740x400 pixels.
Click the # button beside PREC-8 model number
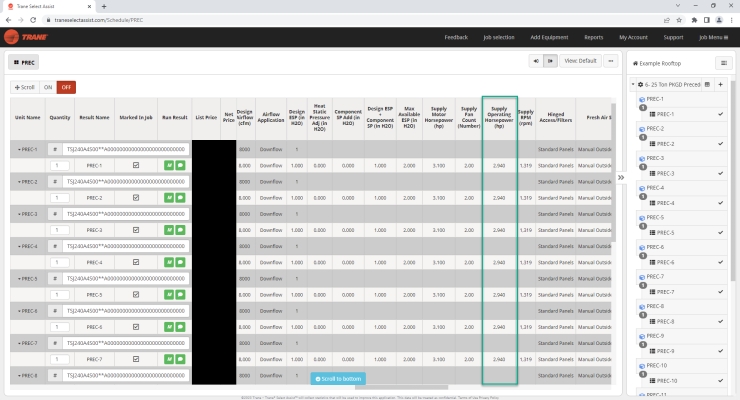pos(55,375)
